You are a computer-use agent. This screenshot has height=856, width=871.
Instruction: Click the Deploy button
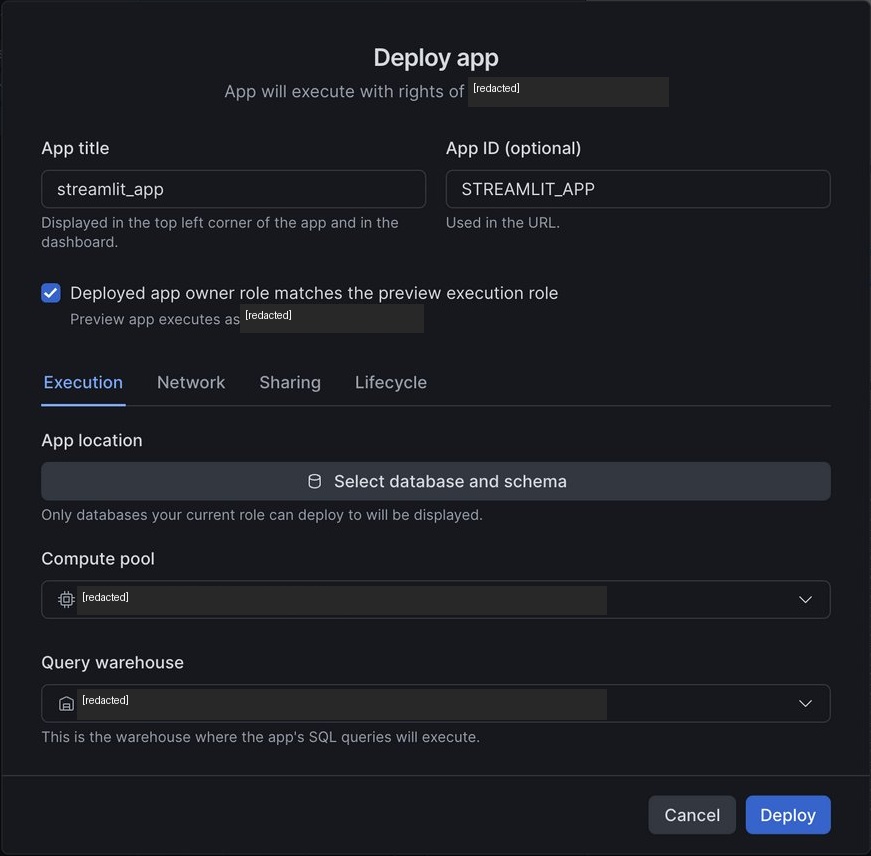[x=788, y=815]
